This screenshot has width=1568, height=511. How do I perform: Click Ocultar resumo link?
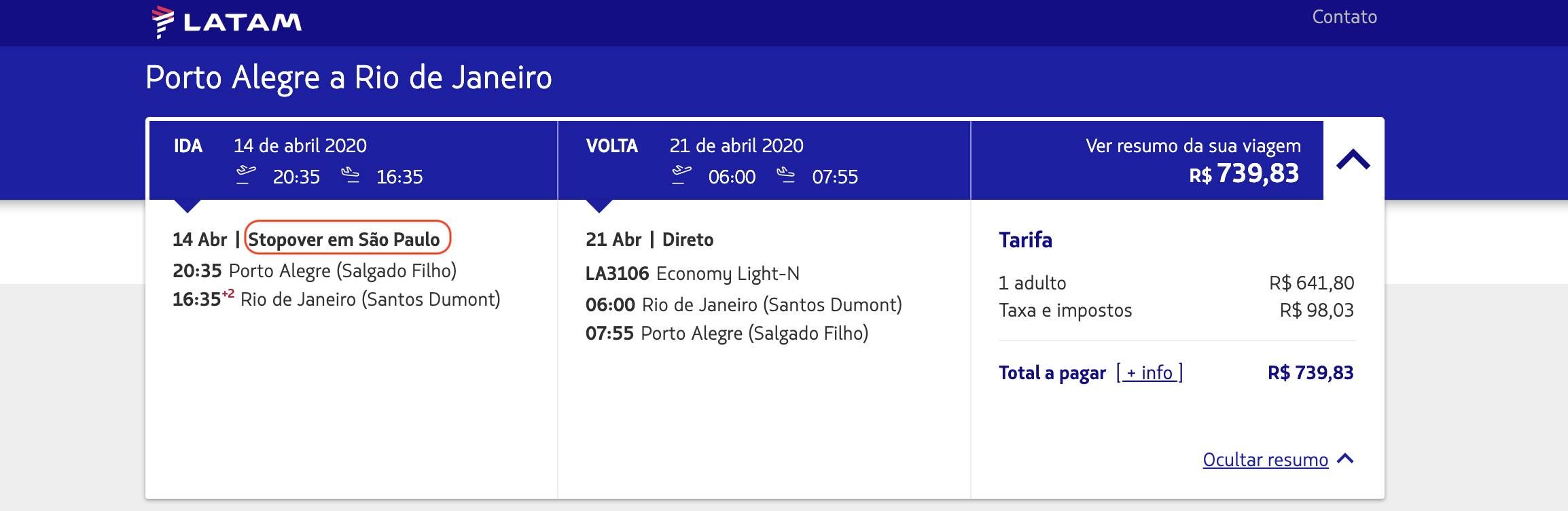coord(1265,460)
